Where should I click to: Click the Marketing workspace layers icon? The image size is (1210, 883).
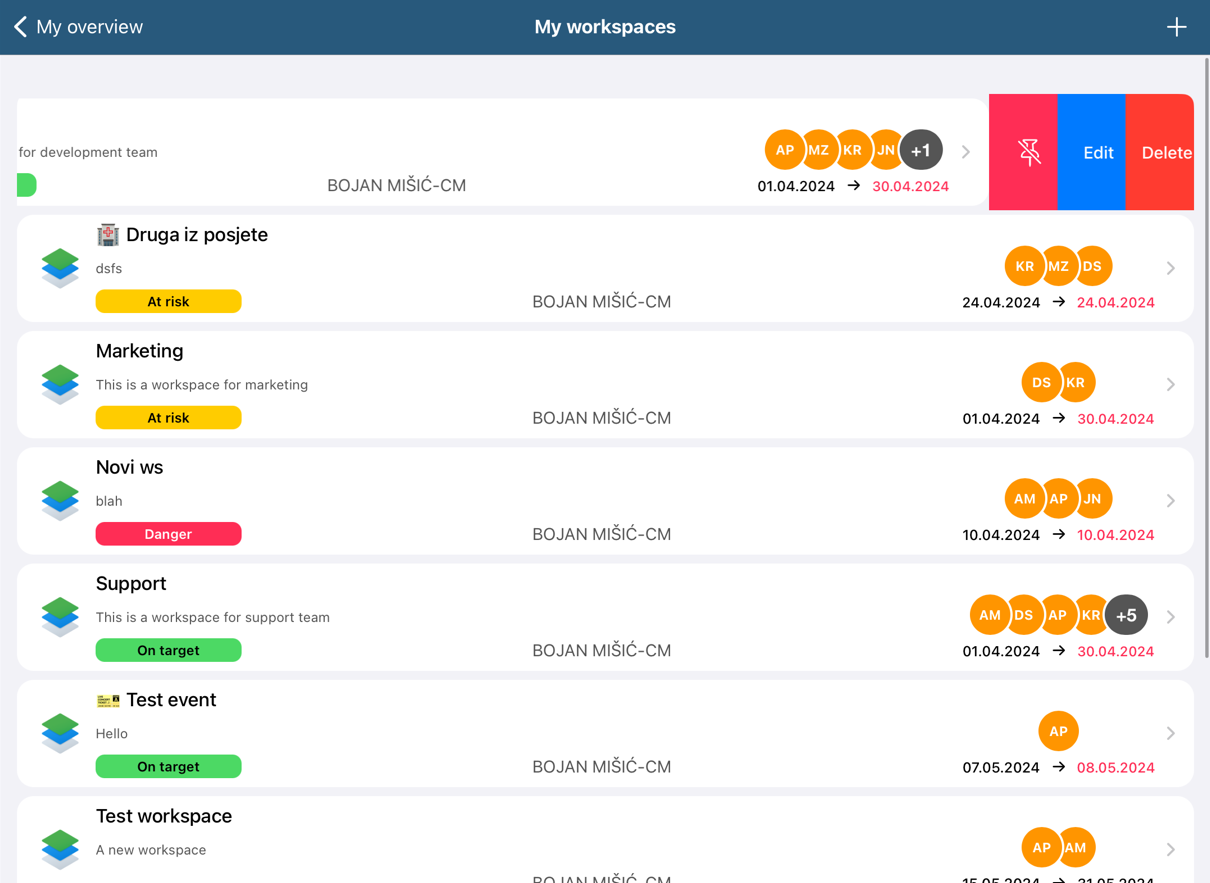coord(60,384)
